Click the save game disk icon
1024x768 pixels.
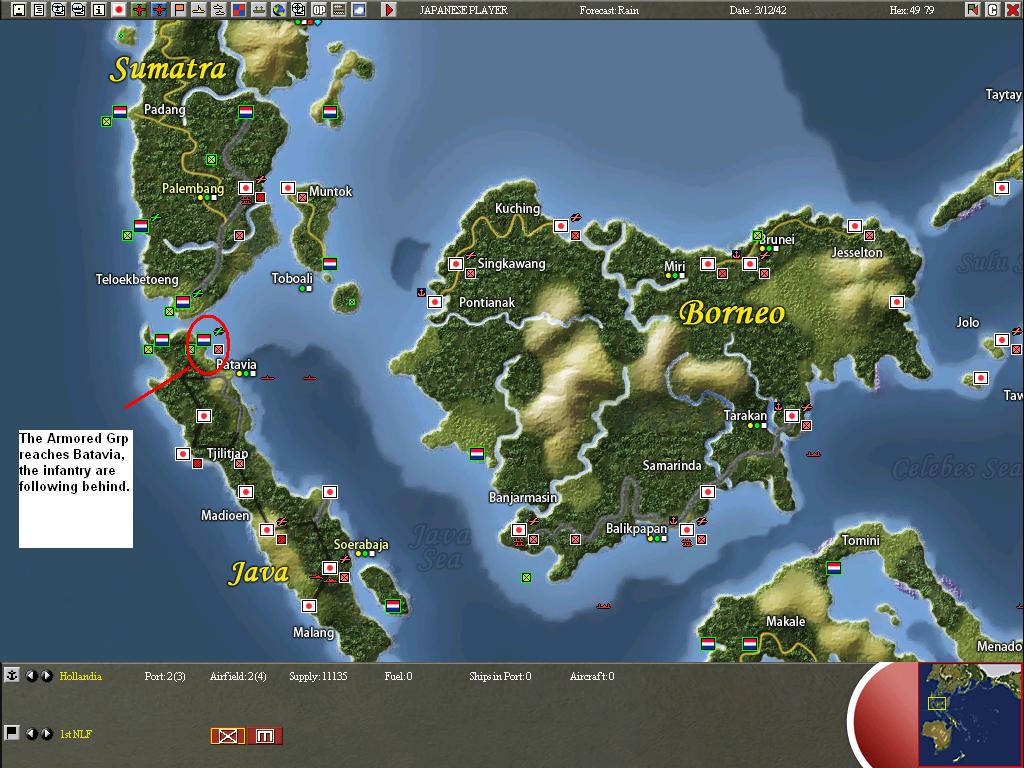pos(19,9)
